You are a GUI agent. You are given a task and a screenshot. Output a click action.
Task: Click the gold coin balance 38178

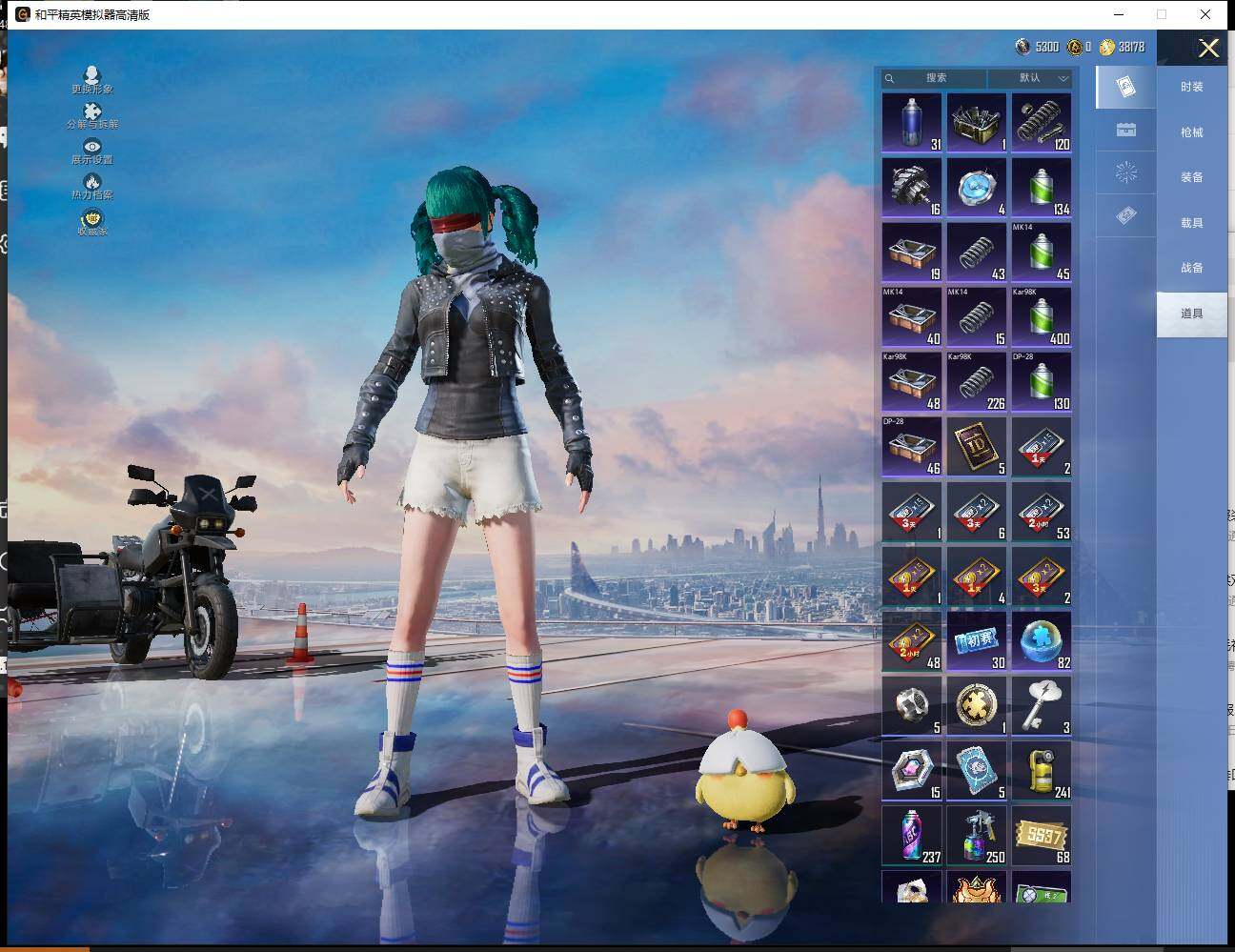click(1123, 47)
